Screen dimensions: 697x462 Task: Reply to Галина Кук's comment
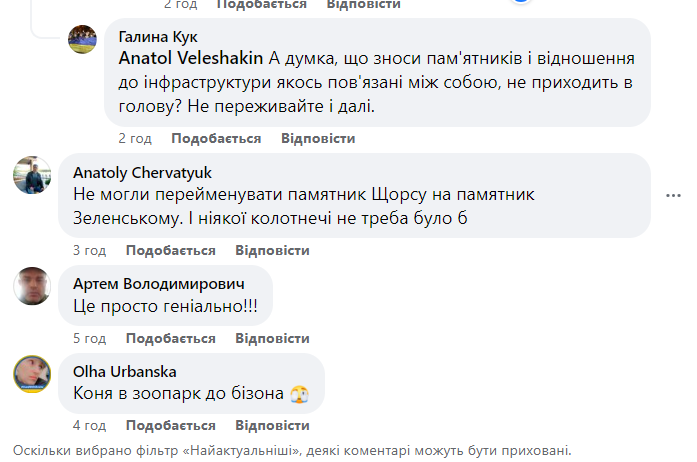317,138
